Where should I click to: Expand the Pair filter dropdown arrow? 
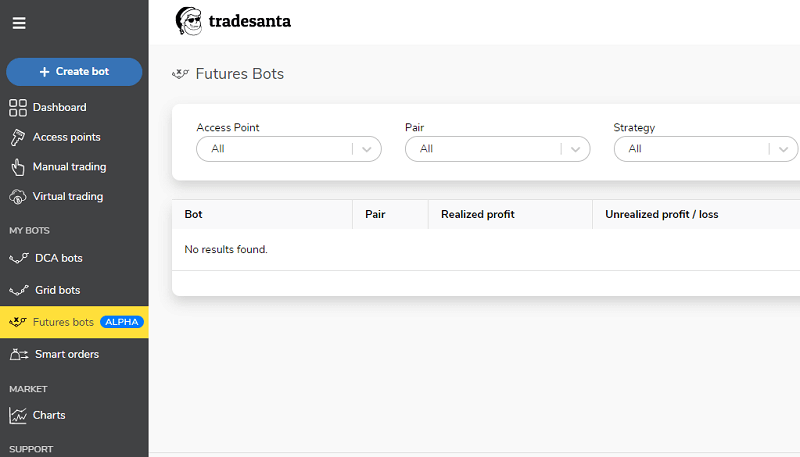(575, 149)
